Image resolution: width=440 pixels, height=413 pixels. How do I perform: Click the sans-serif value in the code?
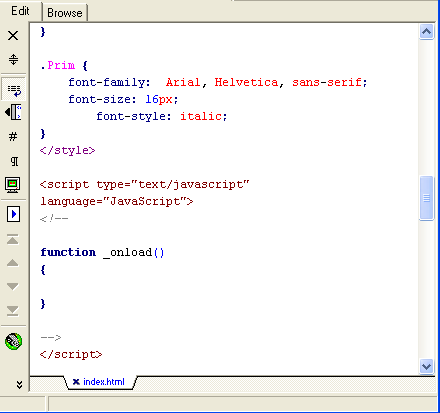click(327, 82)
